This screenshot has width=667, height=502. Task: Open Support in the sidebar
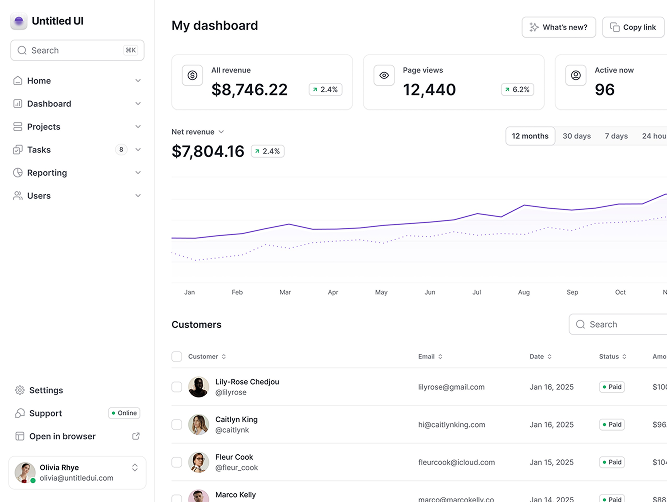click(77, 413)
